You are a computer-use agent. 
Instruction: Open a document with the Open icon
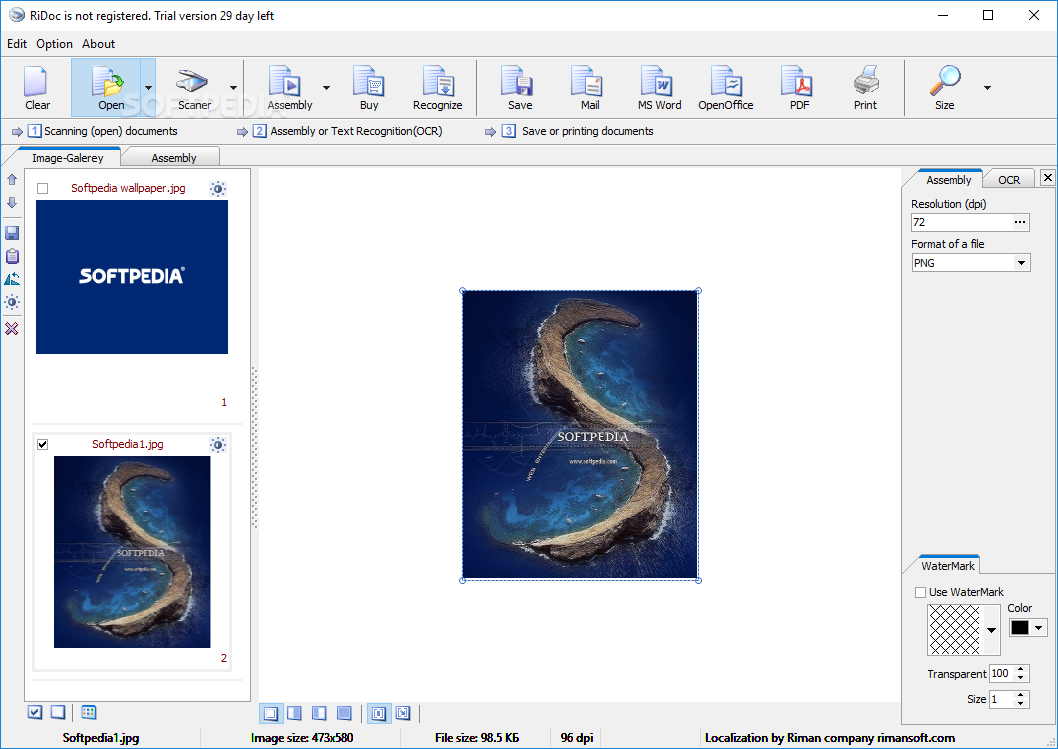(108, 88)
